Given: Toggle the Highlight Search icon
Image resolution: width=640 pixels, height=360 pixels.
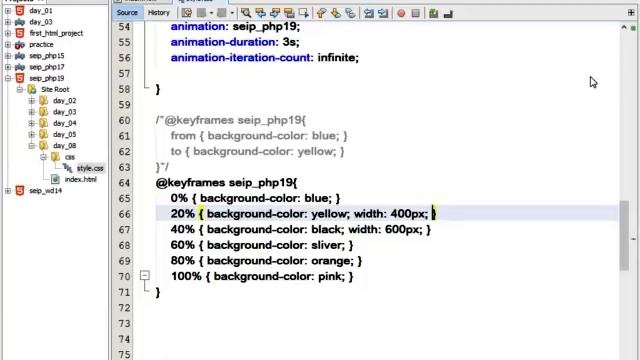Looking at the screenshot, I should click(x=289, y=13).
